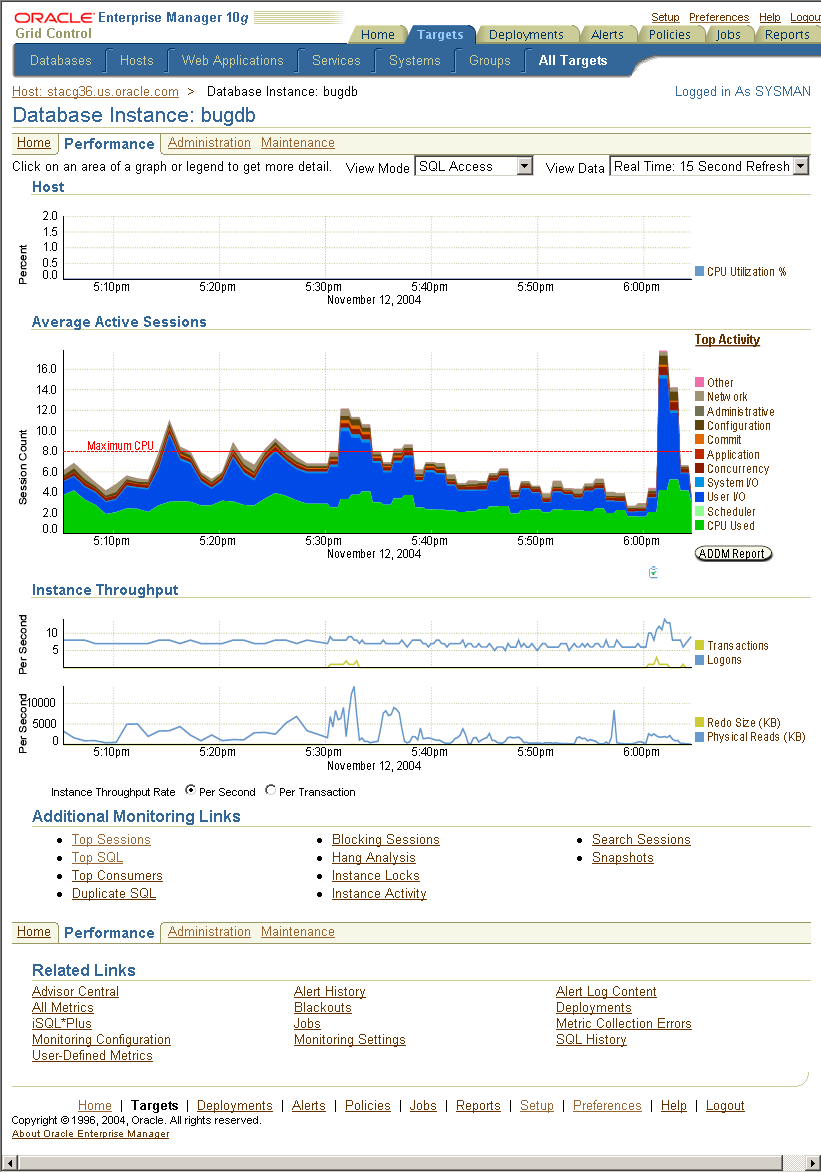Open the Jobs tab in the top navigation
This screenshot has height=1173, width=821.
click(728, 34)
